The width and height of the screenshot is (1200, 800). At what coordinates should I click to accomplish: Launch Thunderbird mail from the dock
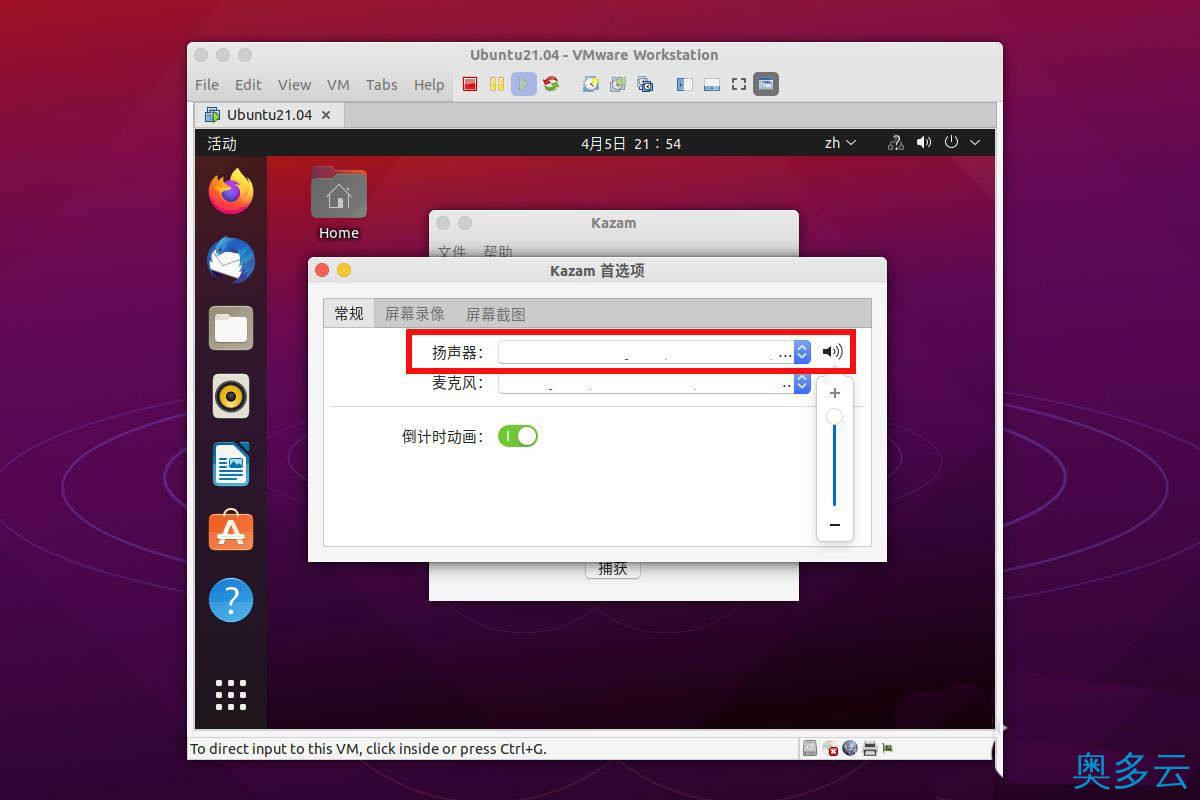tap(230, 260)
